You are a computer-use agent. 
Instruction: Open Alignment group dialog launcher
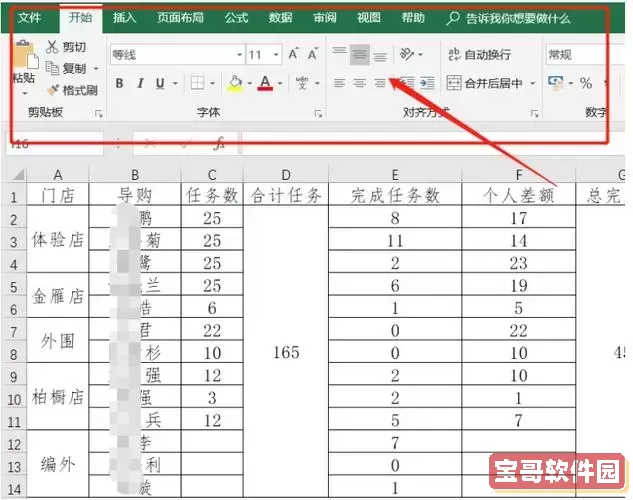click(535, 114)
